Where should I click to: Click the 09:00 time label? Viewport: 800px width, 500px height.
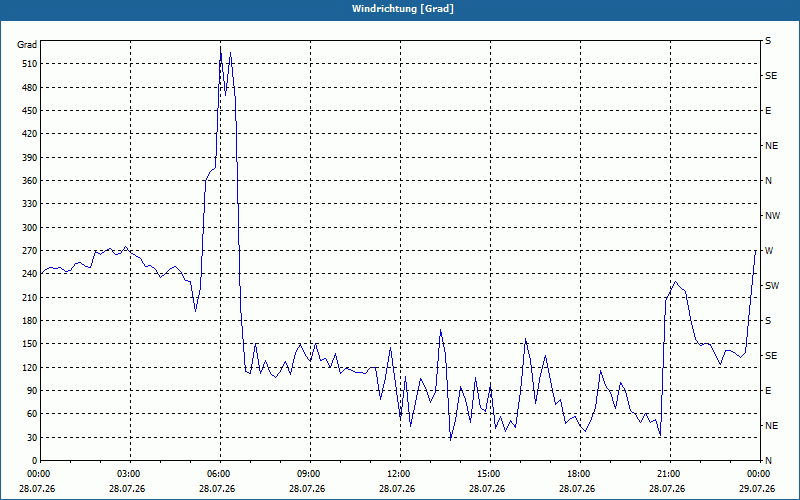click(310, 474)
